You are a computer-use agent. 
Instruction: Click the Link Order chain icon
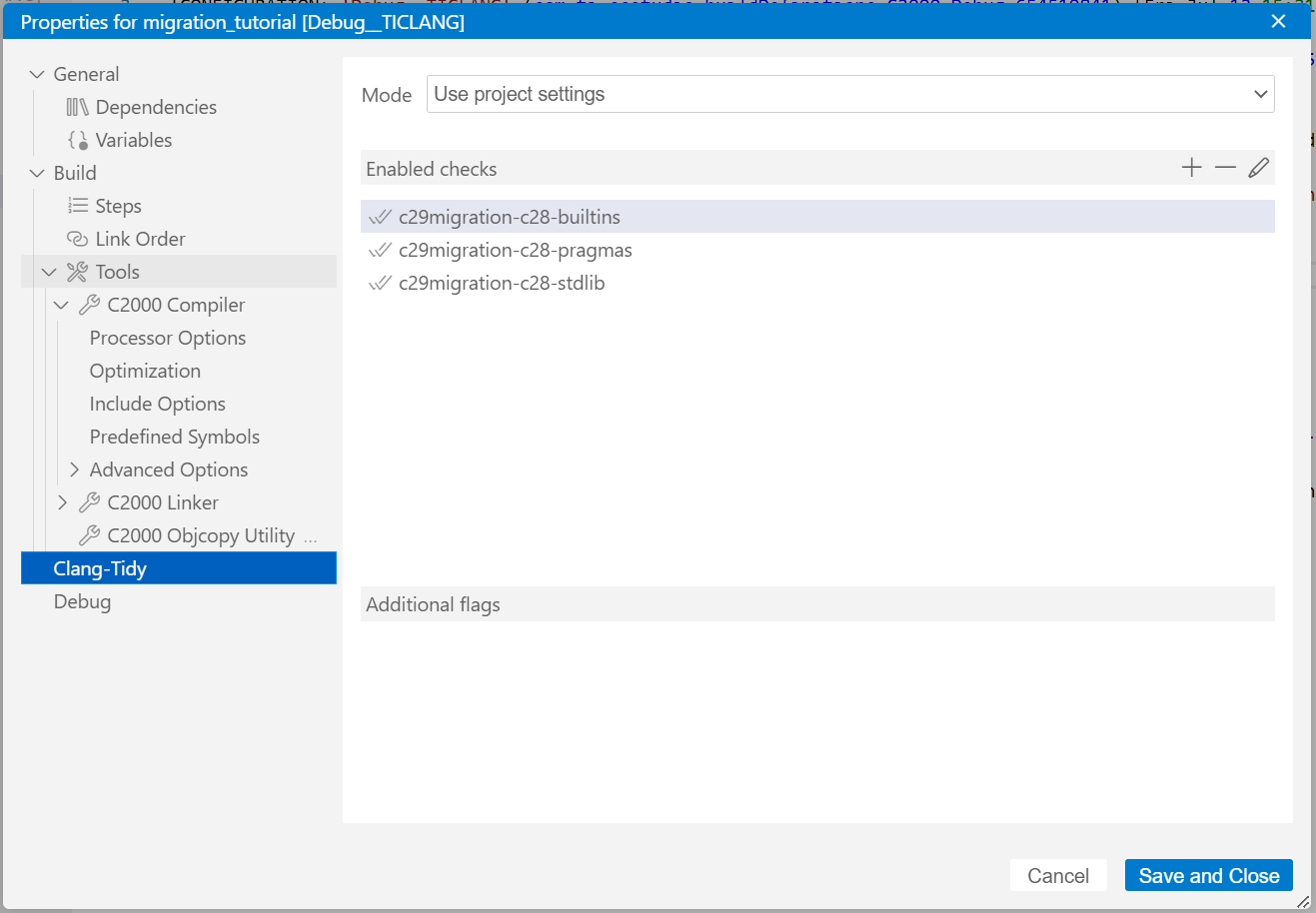pos(77,239)
